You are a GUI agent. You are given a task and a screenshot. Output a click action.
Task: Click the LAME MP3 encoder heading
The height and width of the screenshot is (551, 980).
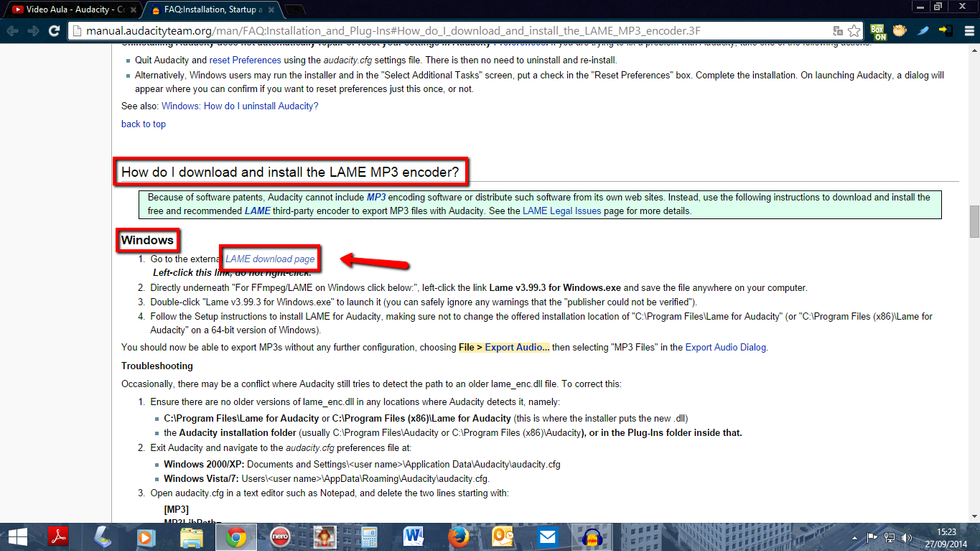[x=290, y=172]
